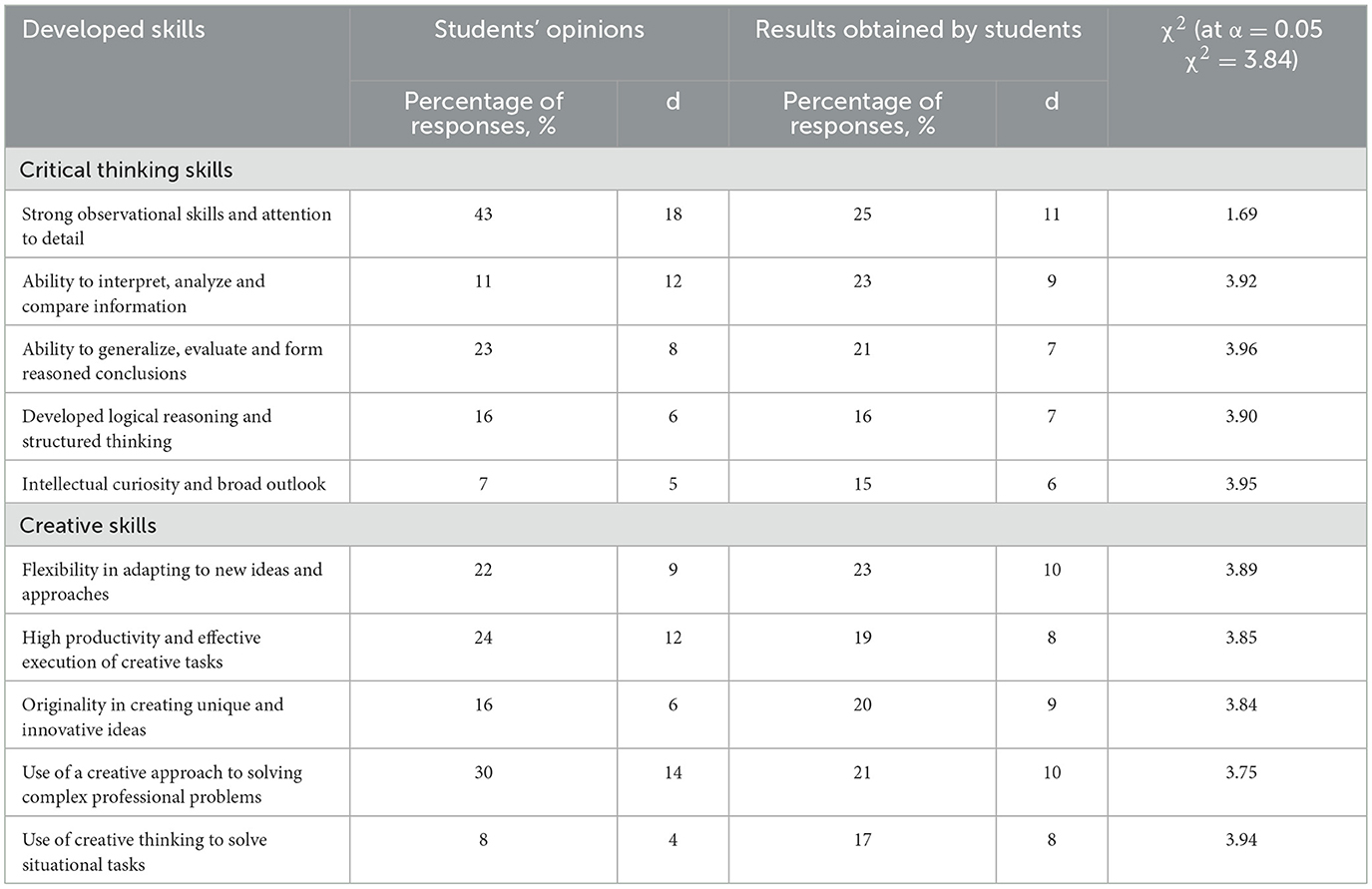Select 'Developed logical reasoning and structured thinking' row label

click(147, 428)
